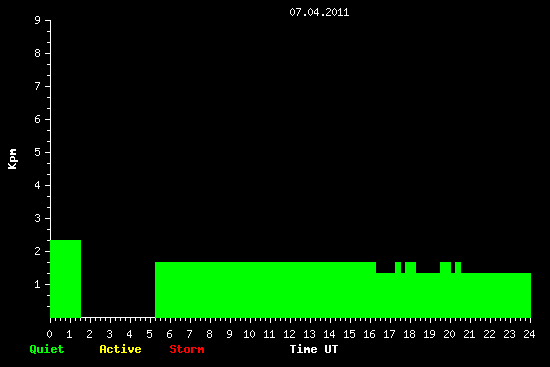Click the y-axis tick label 5
The height and width of the screenshot is (367, 550).
(38, 153)
